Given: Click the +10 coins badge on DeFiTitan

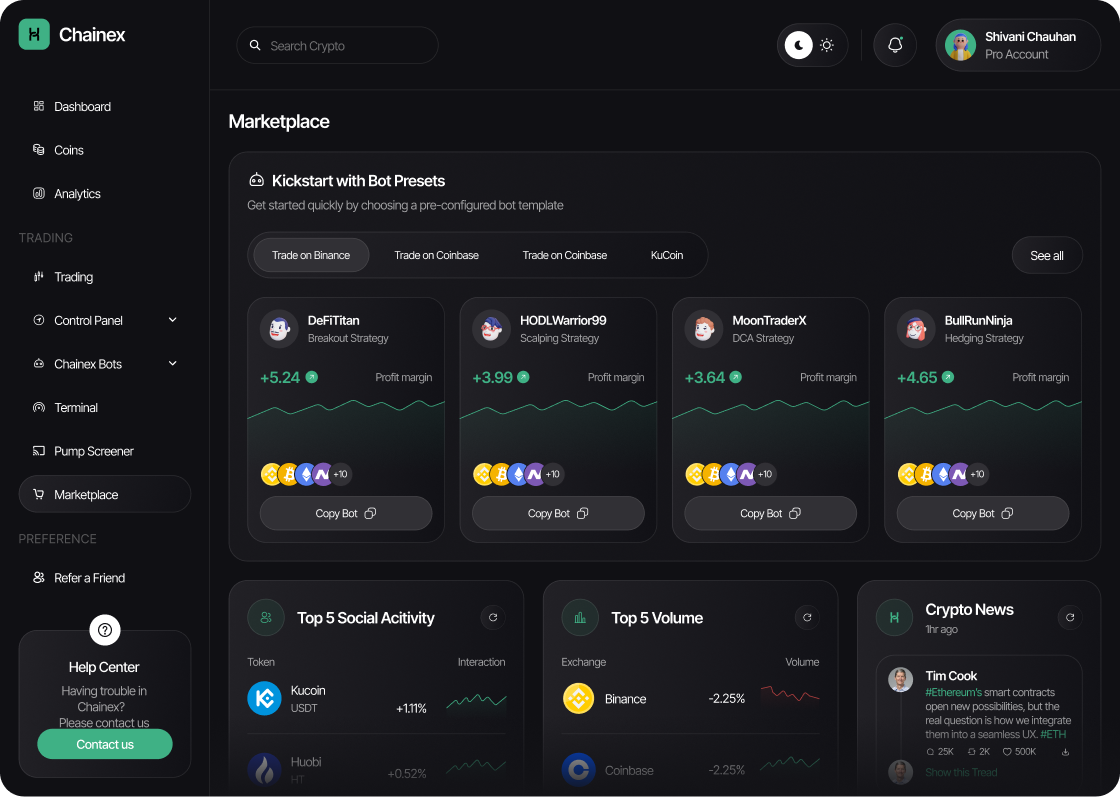Looking at the screenshot, I should click(x=340, y=474).
